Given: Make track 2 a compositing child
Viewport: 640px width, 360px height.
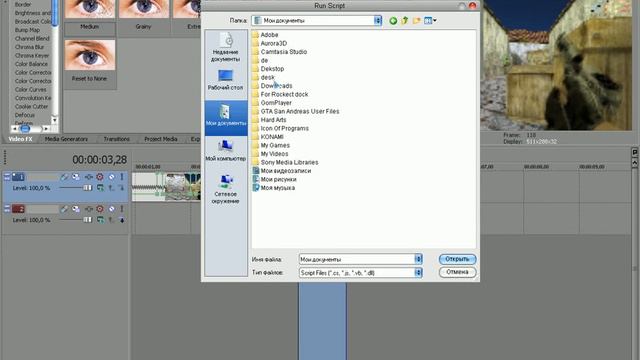Looking at the screenshot, I should click(122, 220).
